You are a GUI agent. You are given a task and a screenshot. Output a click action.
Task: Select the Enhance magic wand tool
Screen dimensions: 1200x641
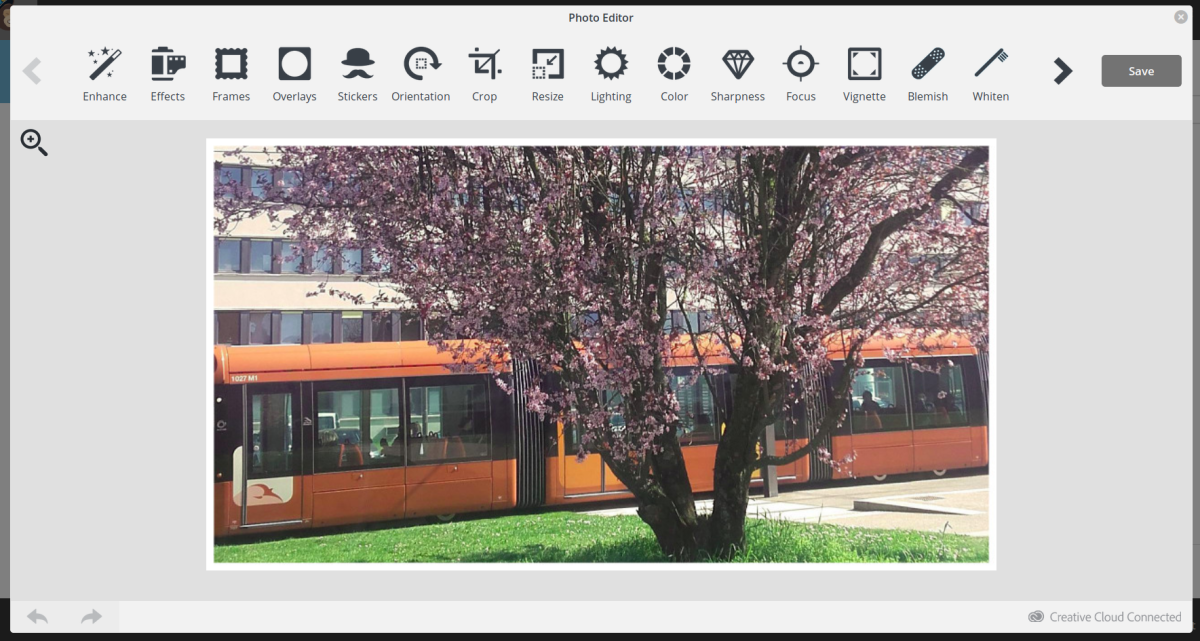coord(105,74)
